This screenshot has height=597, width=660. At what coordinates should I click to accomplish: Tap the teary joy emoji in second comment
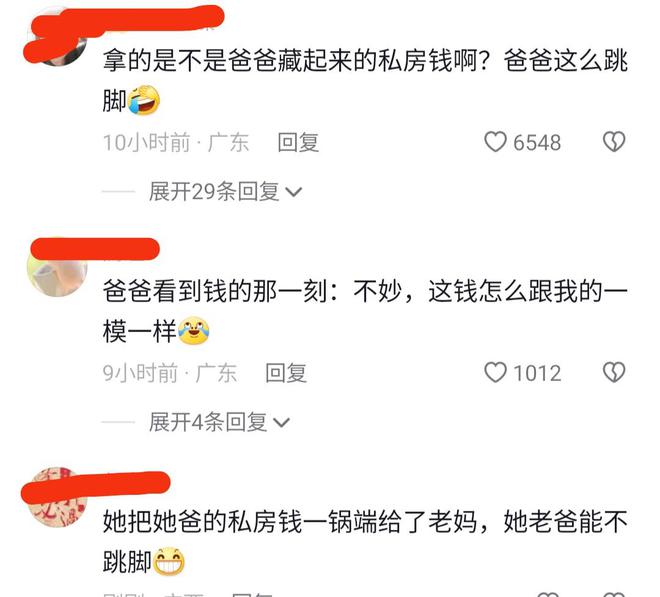(x=194, y=330)
